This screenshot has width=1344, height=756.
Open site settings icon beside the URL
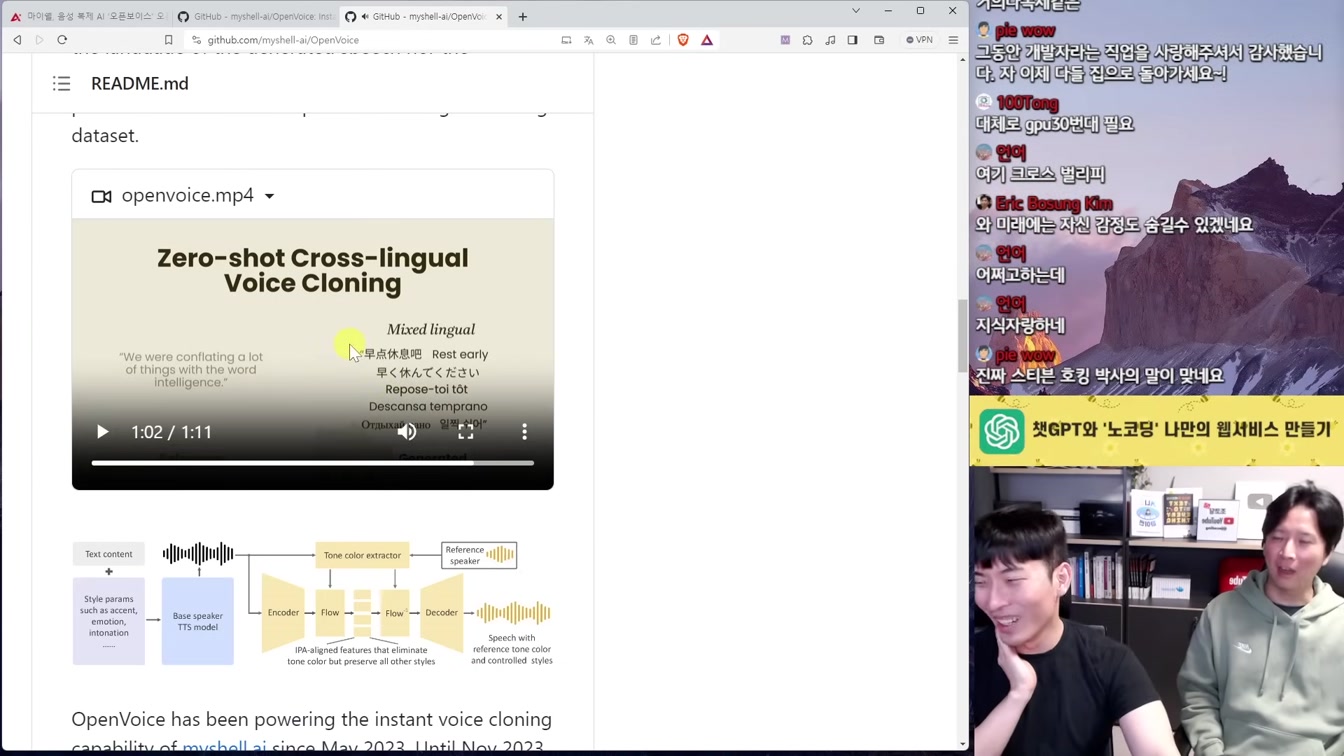pyautogui.click(x=196, y=40)
